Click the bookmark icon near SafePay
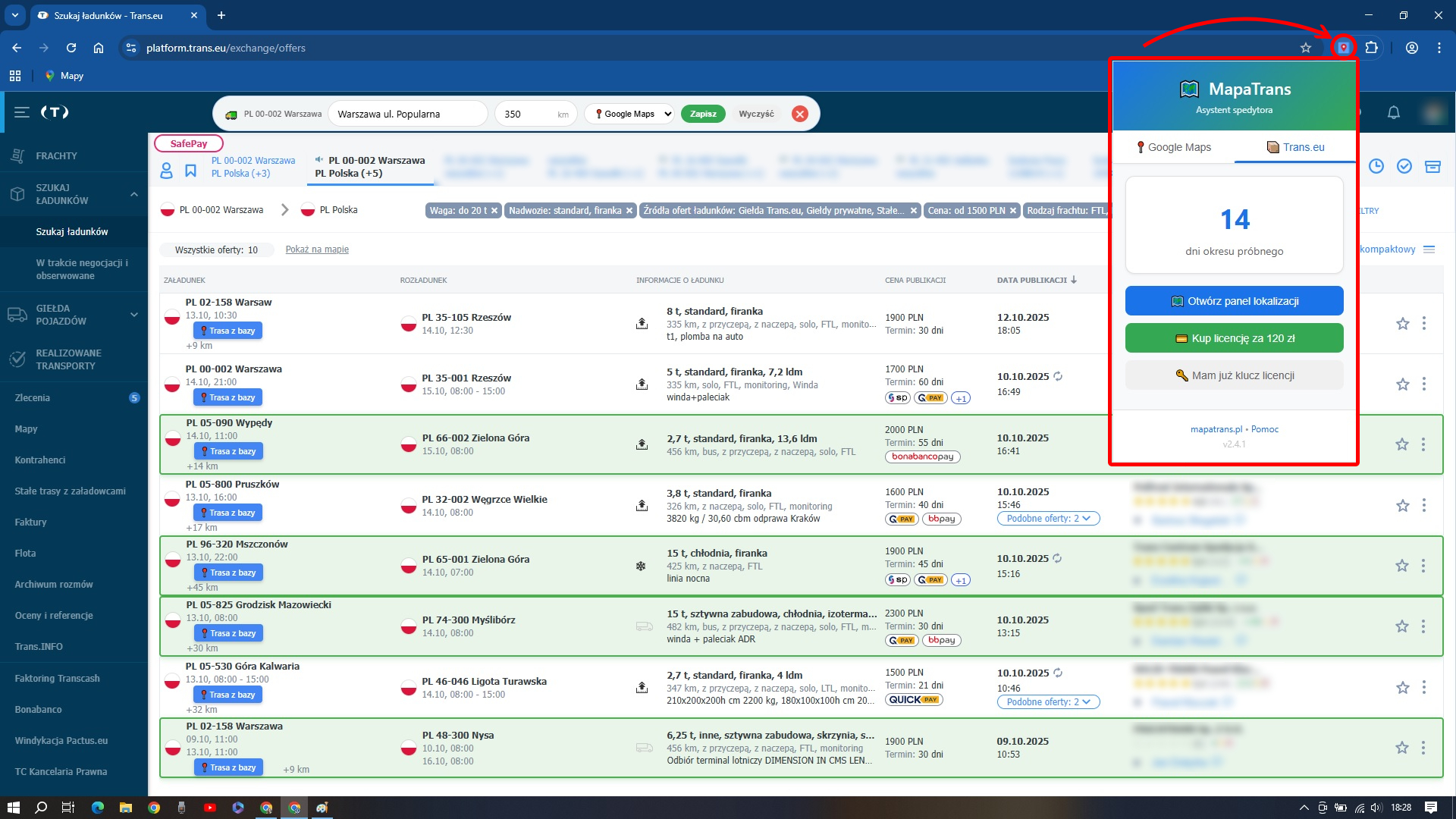The height and width of the screenshot is (819, 1456). pos(190,171)
